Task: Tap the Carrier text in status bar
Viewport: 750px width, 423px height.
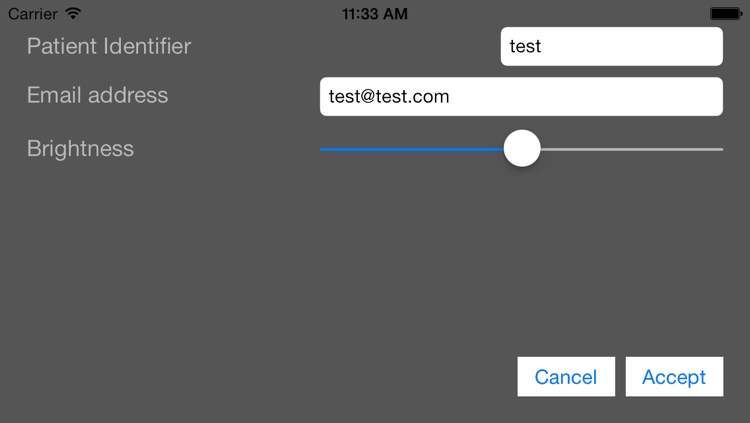Action: coord(33,14)
